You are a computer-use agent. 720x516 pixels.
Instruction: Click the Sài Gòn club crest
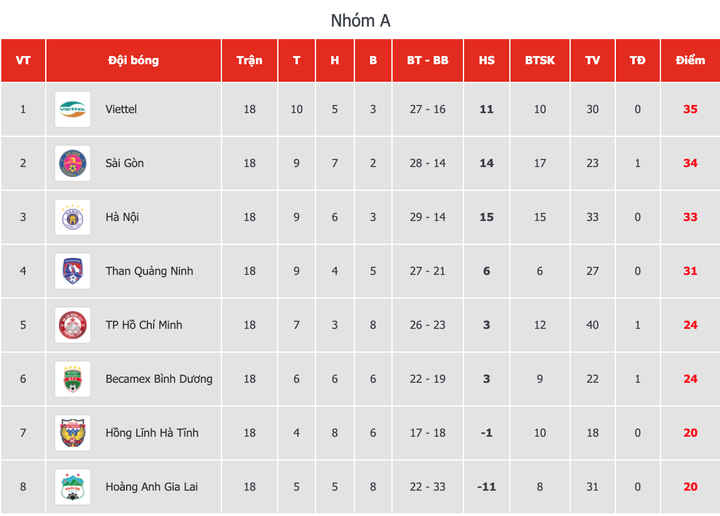(x=73, y=163)
